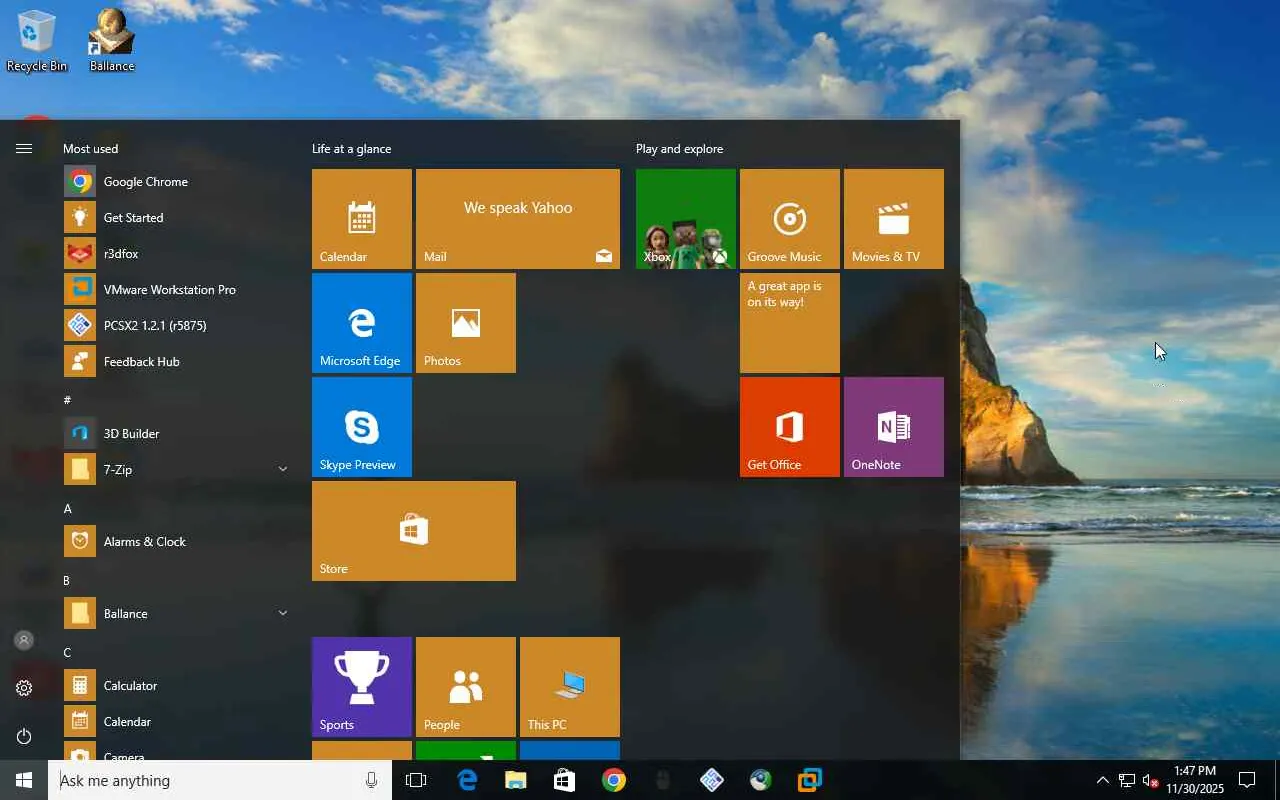Select the Ballance desktop shortcut
Viewport: 1280px width, 800px height.
[112, 41]
